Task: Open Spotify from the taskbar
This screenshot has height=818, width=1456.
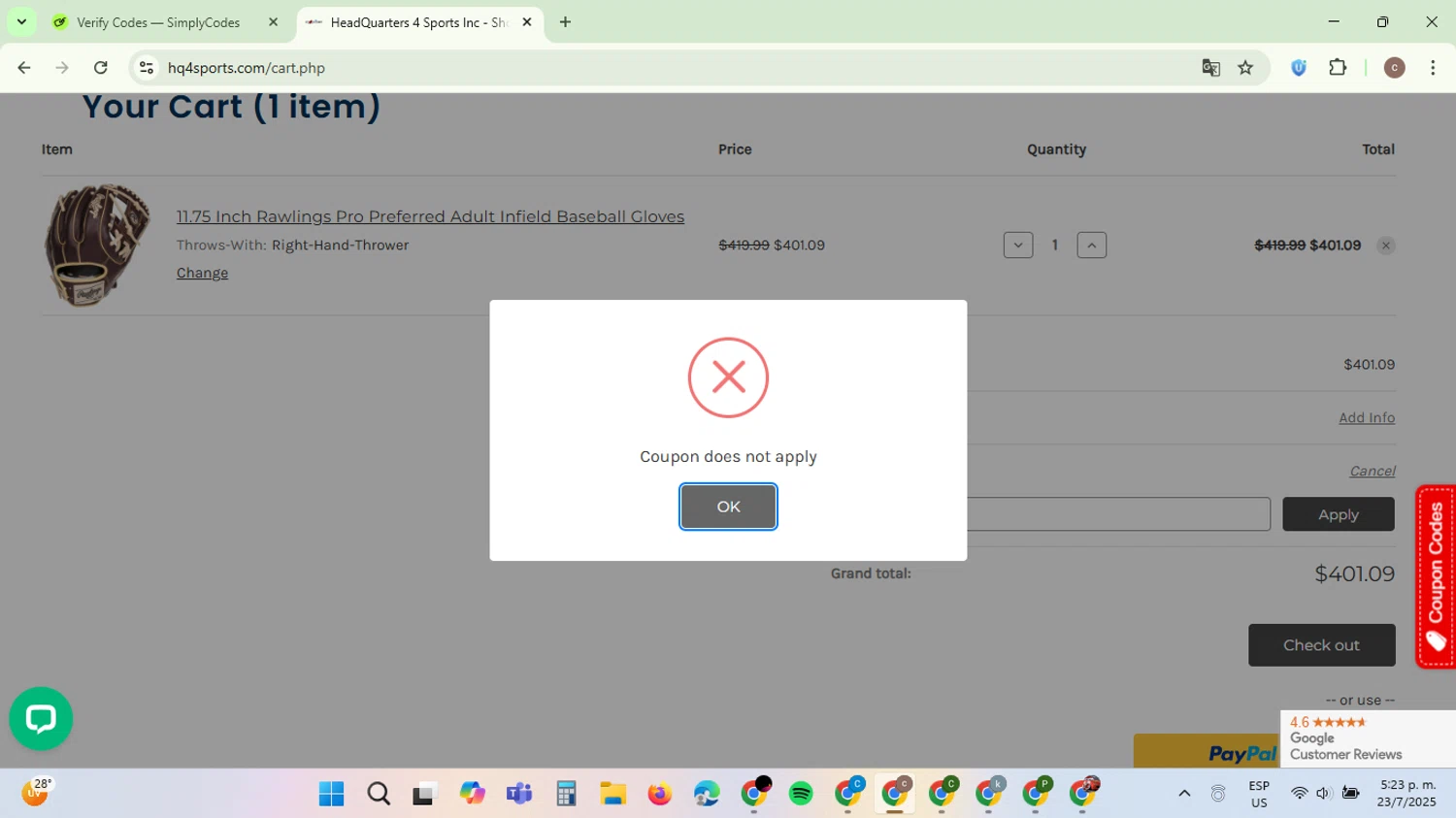Action: click(801, 794)
